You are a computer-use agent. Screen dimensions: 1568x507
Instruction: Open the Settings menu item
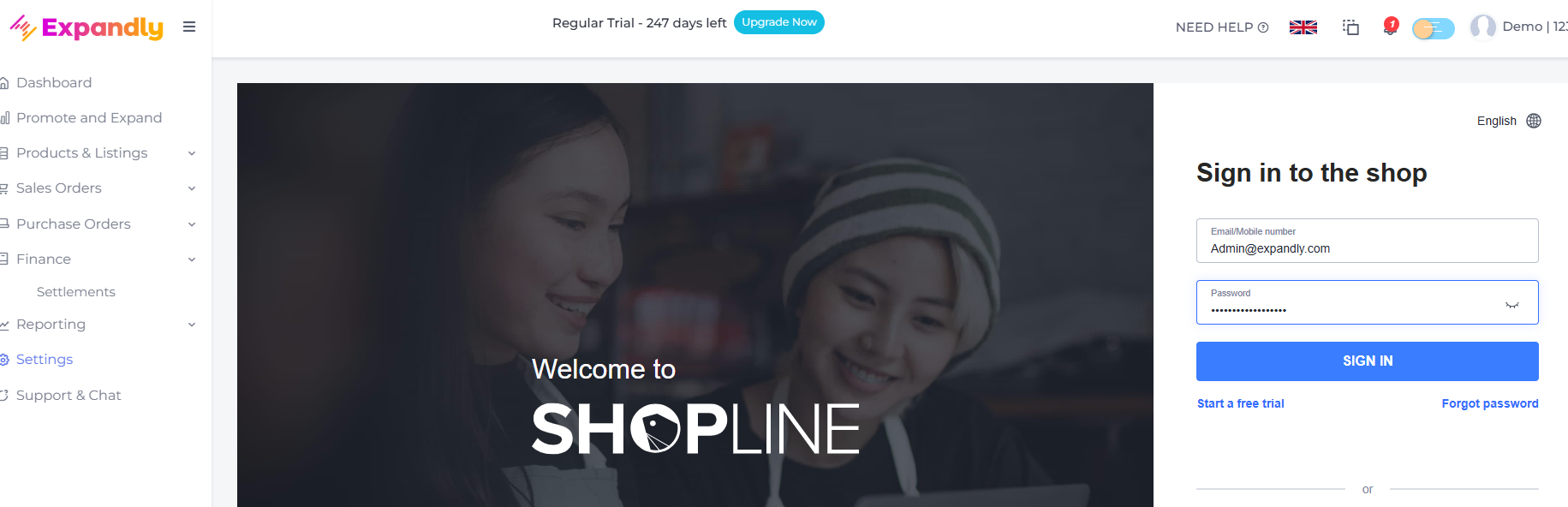click(44, 360)
